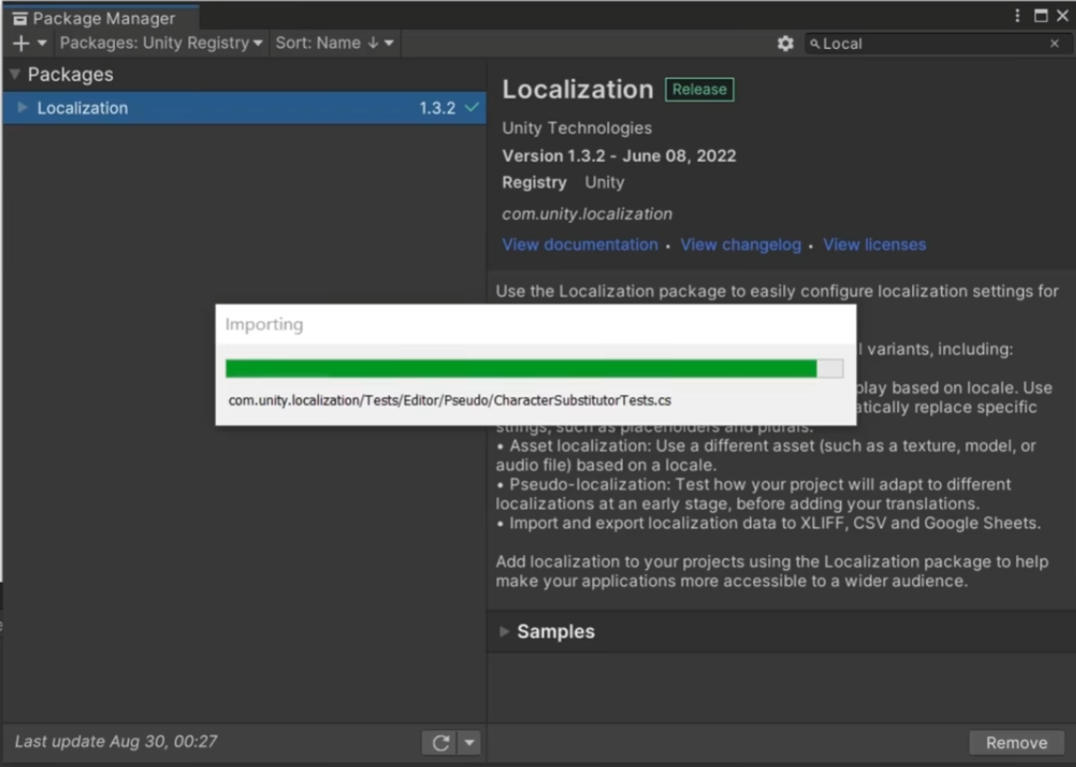Click the Last update Aug 30 status text

116,742
